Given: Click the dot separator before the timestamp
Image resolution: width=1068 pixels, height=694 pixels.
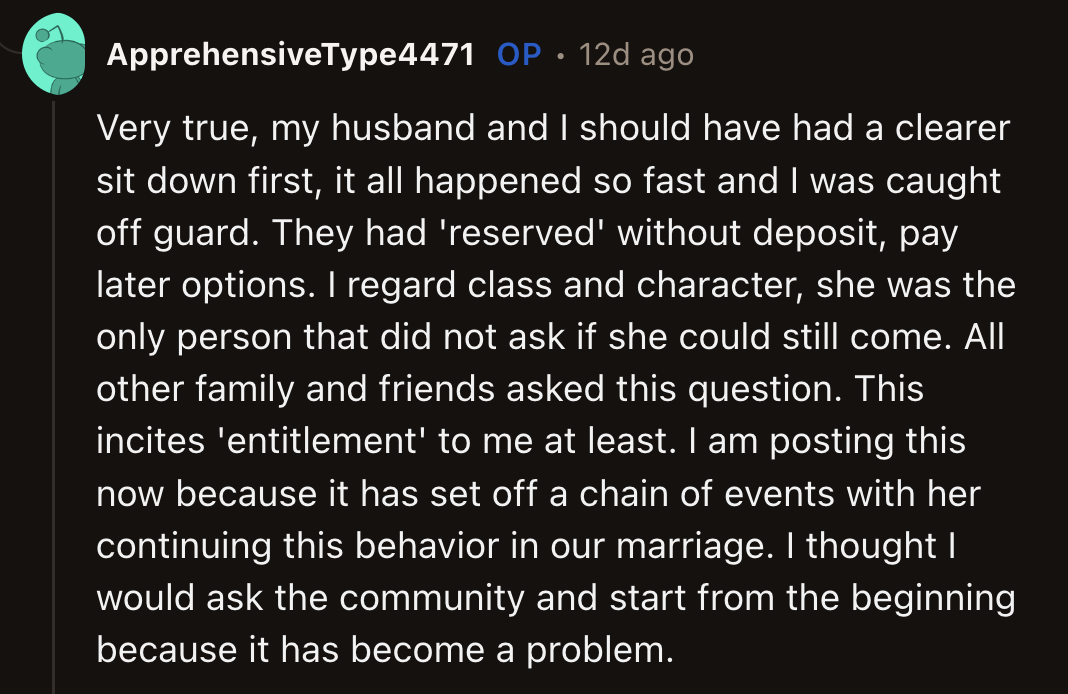Looking at the screenshot, I should (561, 56).
